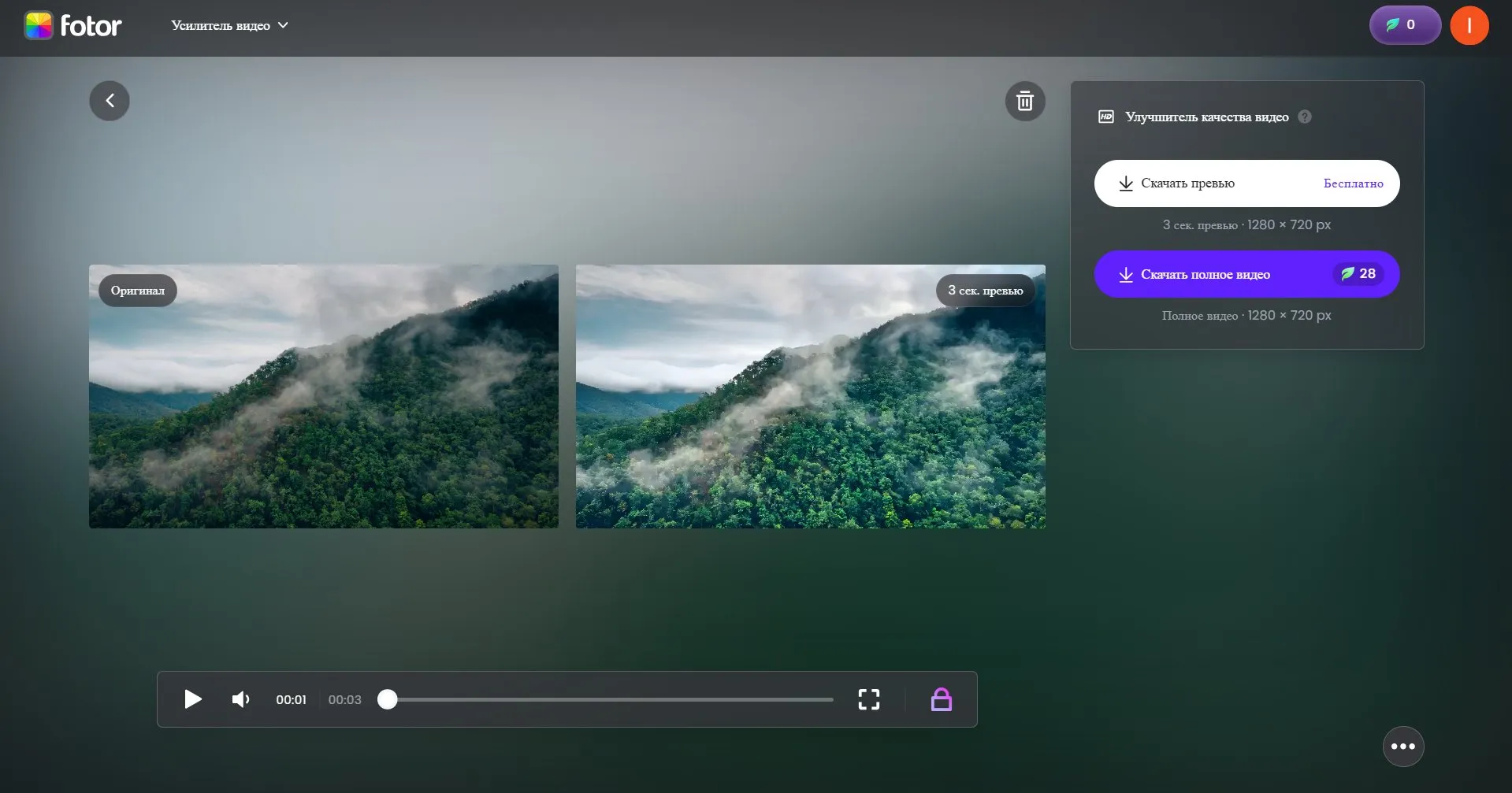
Task: Open the credits balance badge showing 0
Action: point(1404,25)
